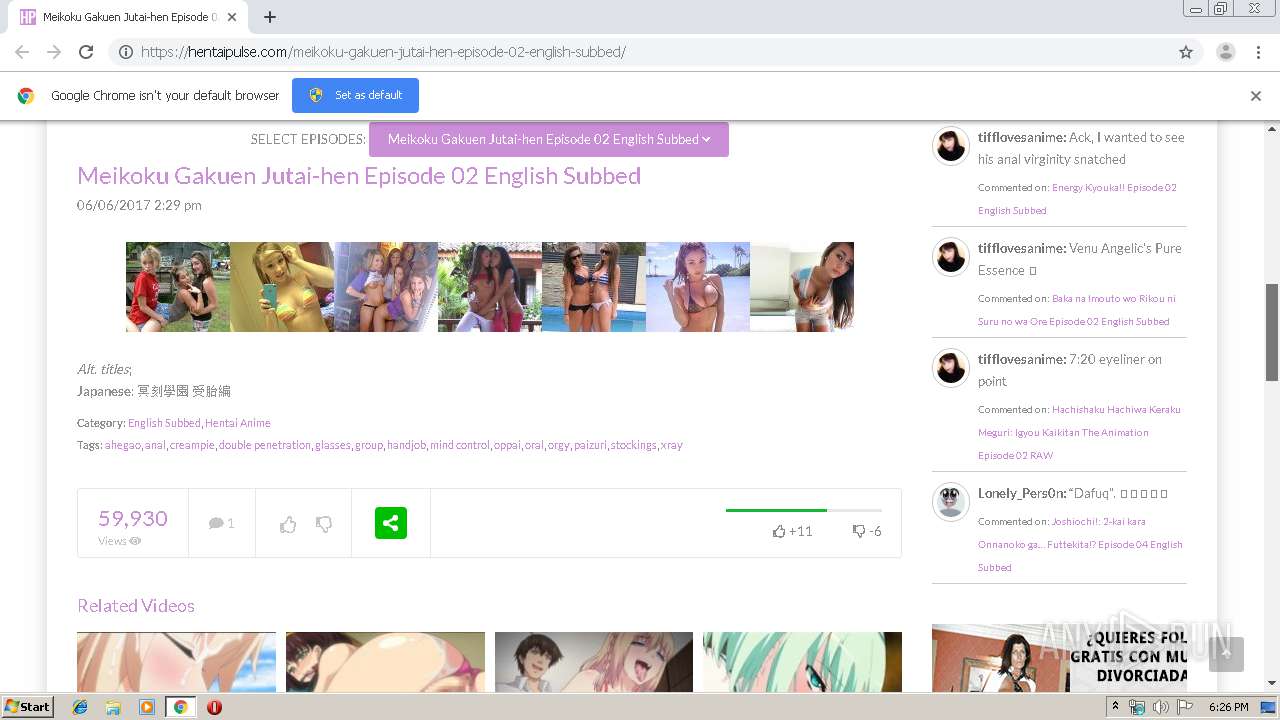Open Hachishaku Hachiwa Keraku Meguri comment link
This screenshot has width=1280, height=720.
tap(1079, 432)
